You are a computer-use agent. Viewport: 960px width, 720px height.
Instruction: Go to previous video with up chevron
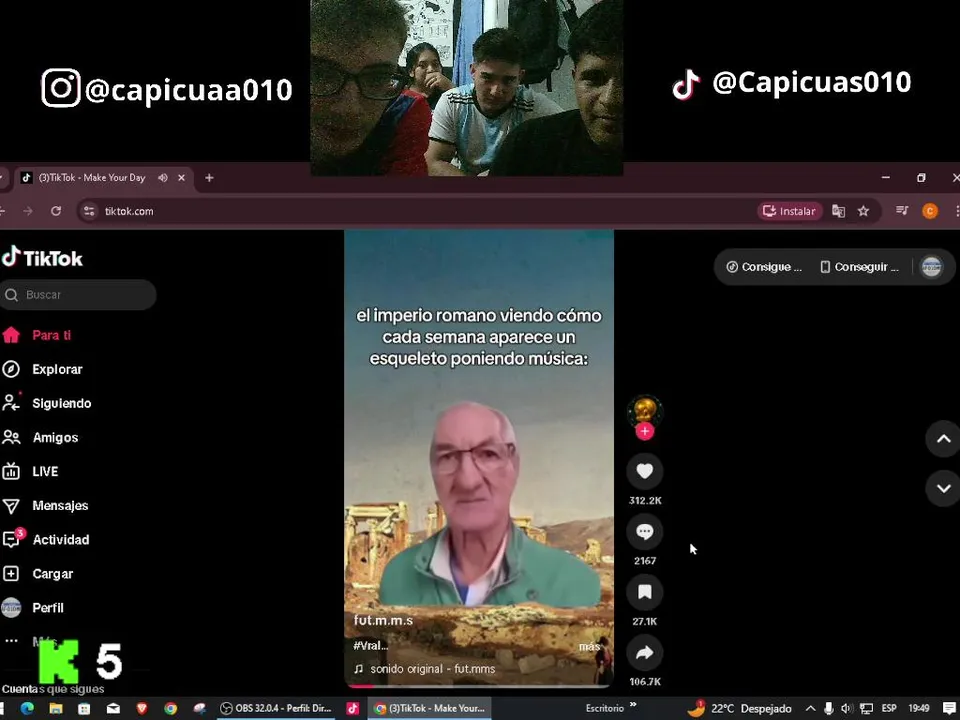(943, 438)
